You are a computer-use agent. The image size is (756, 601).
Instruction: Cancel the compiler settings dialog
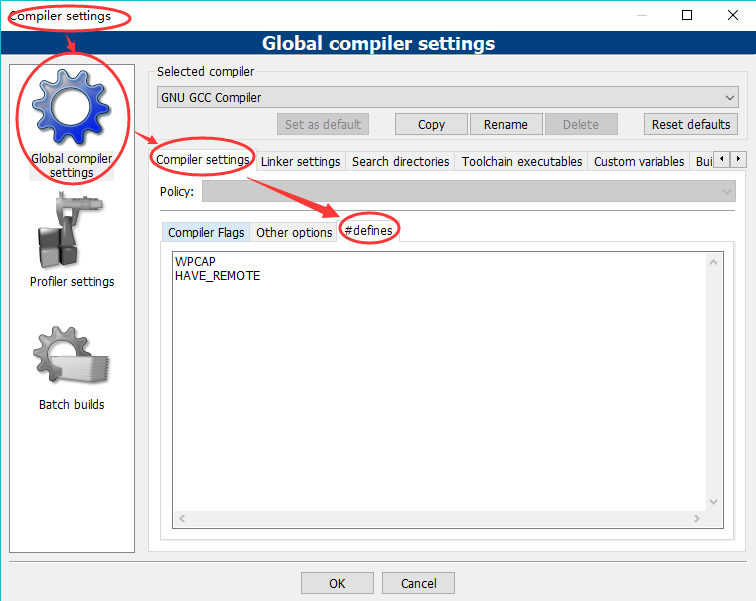coord(418,583)
